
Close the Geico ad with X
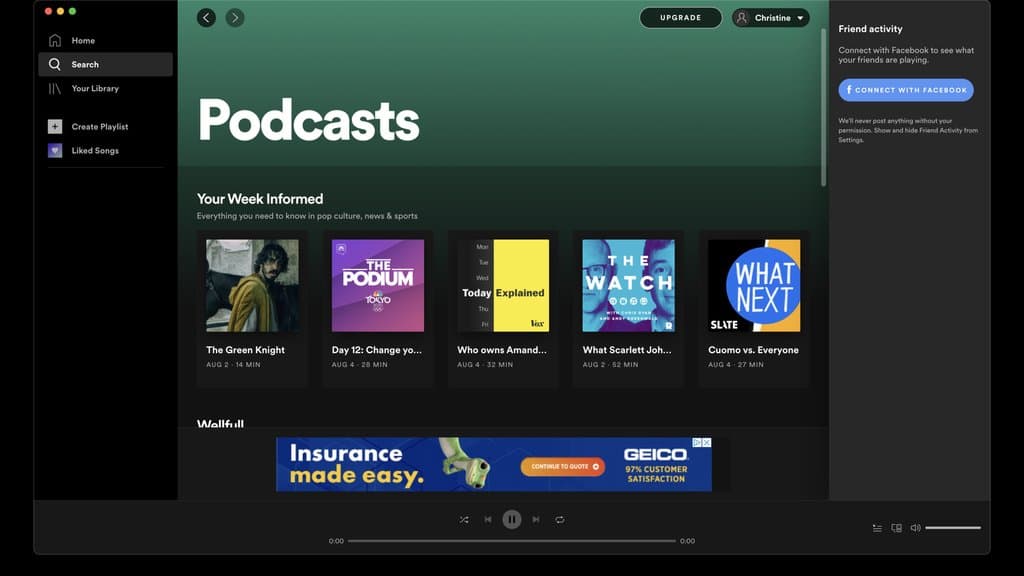pos(707,443)
